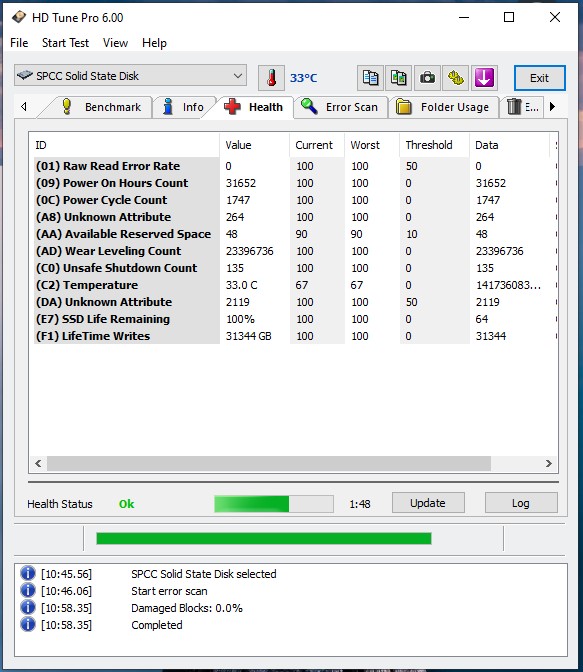Click the copy screenshot to clipboard icon

pyautogui.click(x=399, y=78)
